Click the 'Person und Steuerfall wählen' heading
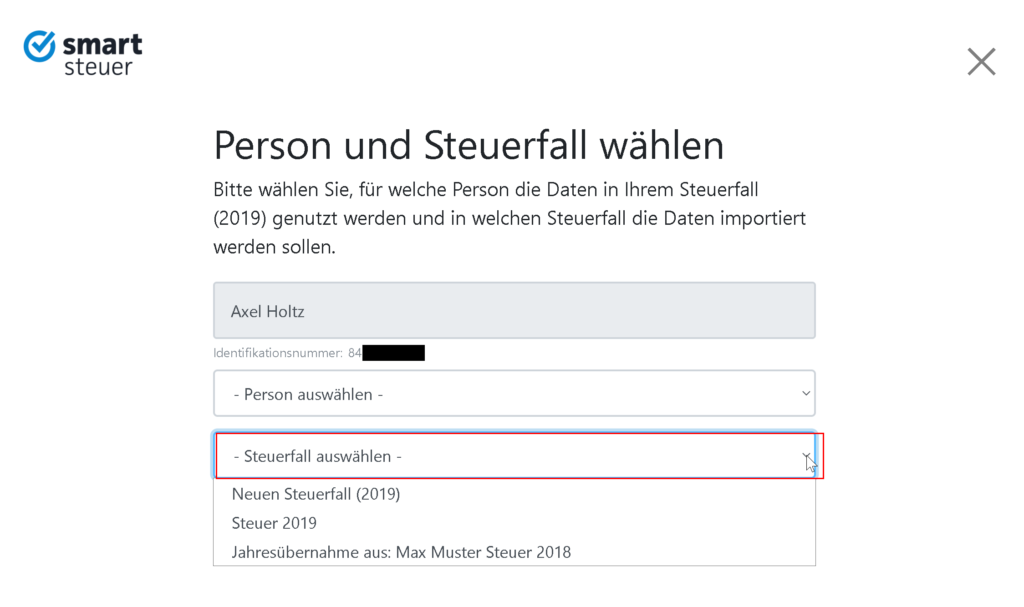Image resolution: width=1024 pixels, height=607 pixels. pos(468,146)
